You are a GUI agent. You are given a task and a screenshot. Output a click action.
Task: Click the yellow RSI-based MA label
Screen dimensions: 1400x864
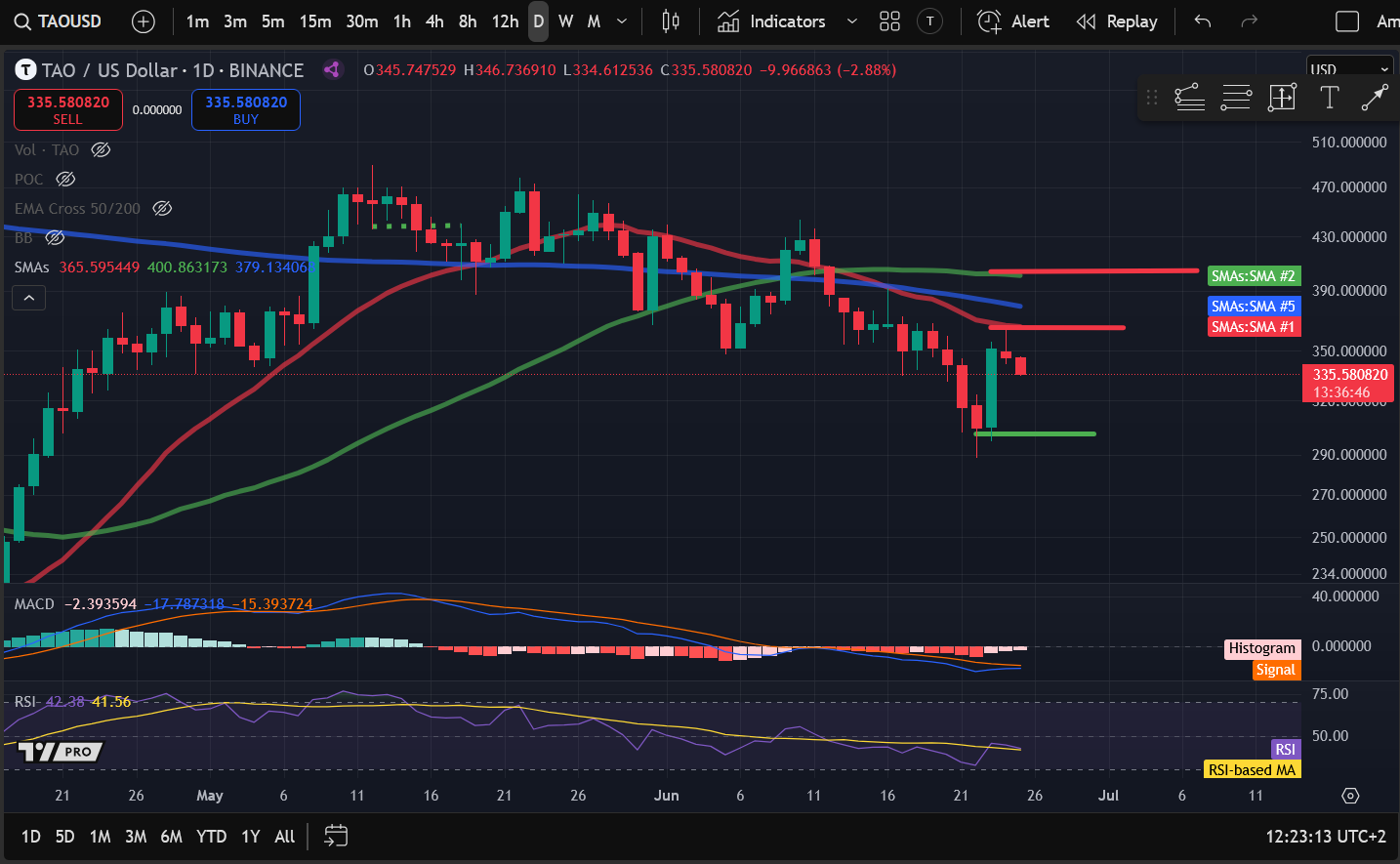(1253, 769)
